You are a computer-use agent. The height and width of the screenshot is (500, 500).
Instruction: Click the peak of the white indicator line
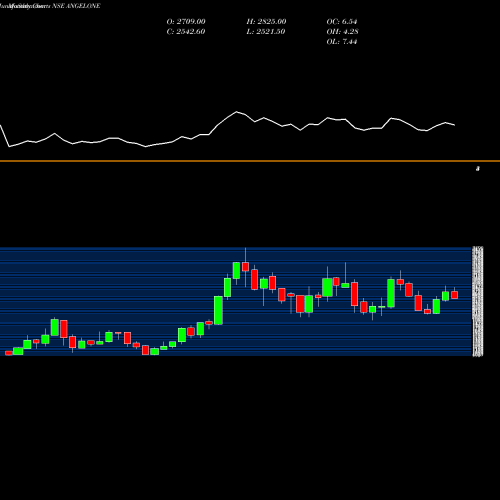tap(237, 112)
